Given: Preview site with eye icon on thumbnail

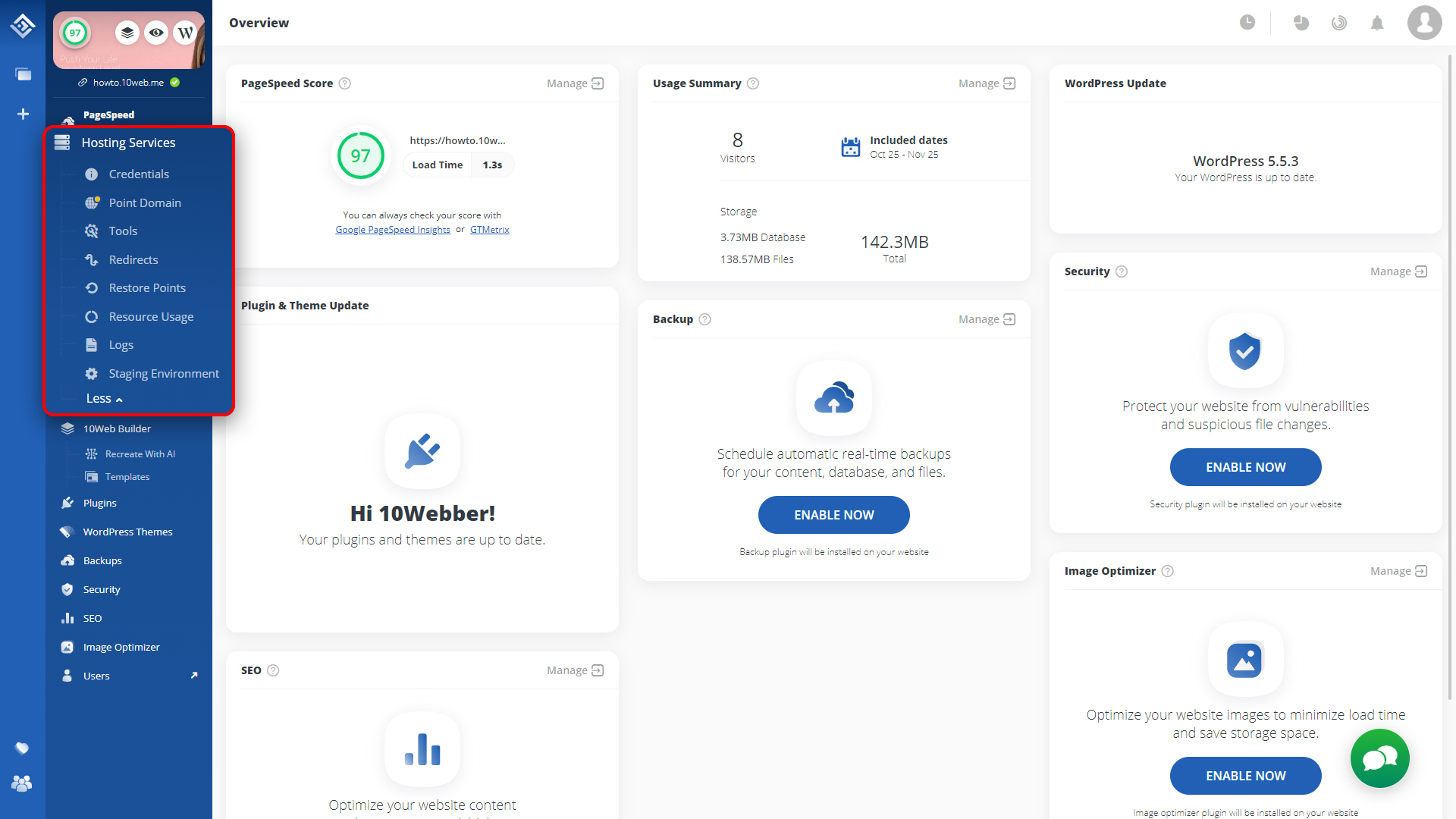Looking at the screenshot, I should [x=156, y=33].
